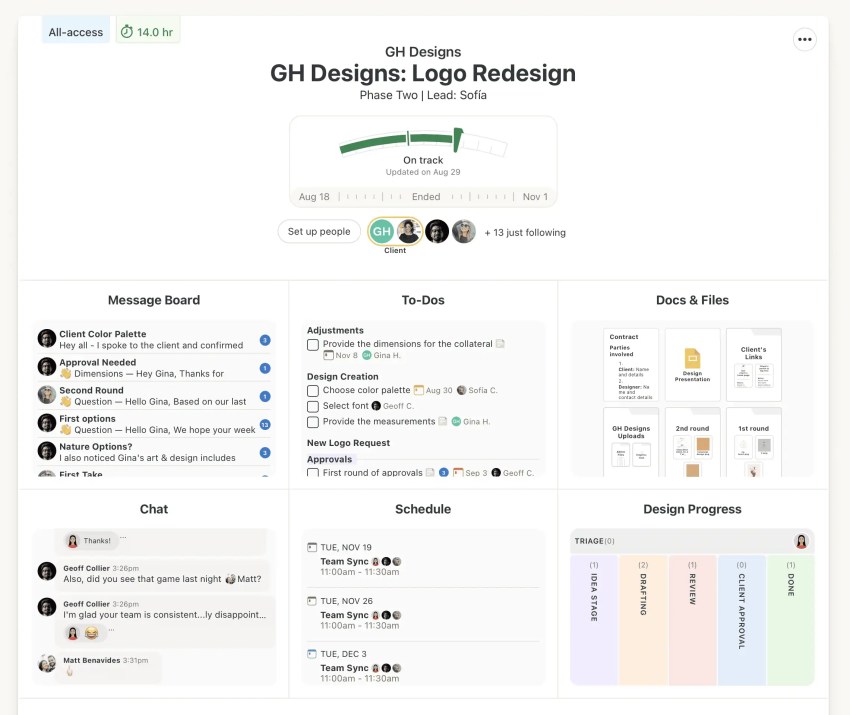Expand the +13 just following list

[525, 232]
